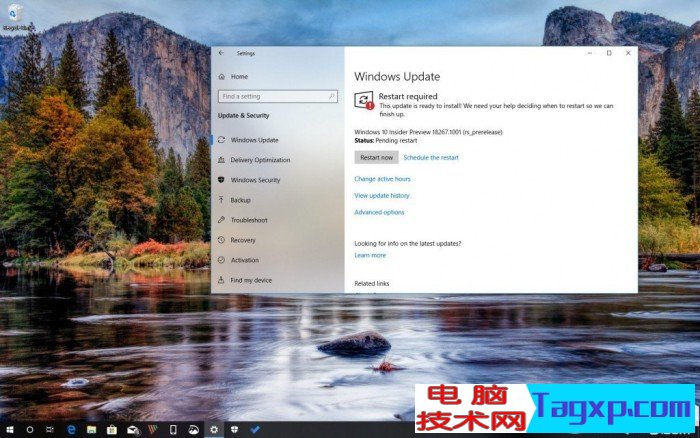Viewport: 700px width, 438px height.
Task: Open Microsoft Store from taskbar
Action: coord(112,430)
